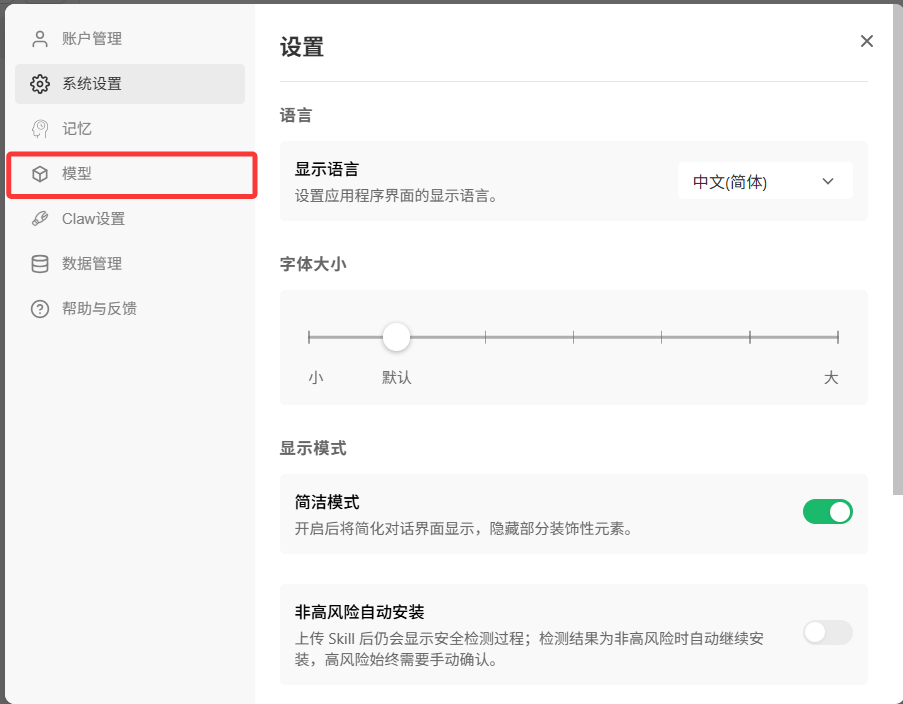The width and height of the screenshot is (903, 704).
Task: Select 系统设置 in the sidebar
Action: [x=130, y=84]
